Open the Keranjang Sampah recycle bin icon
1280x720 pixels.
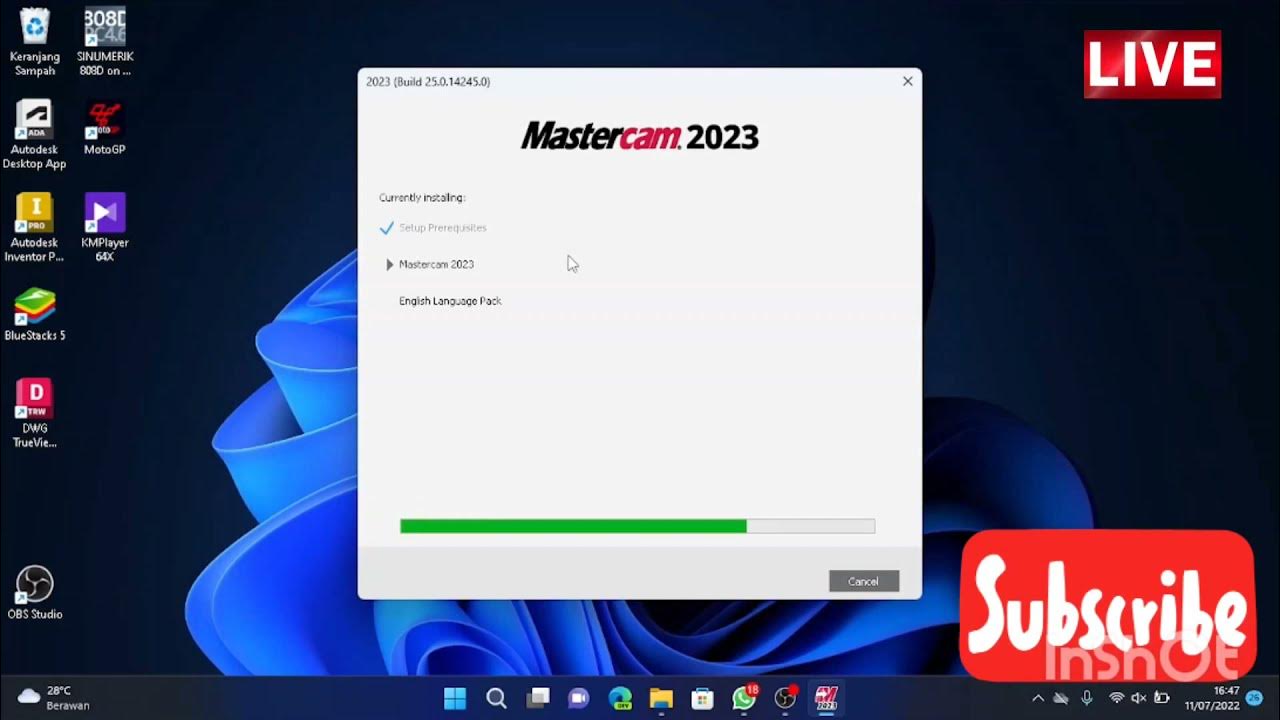35,42
